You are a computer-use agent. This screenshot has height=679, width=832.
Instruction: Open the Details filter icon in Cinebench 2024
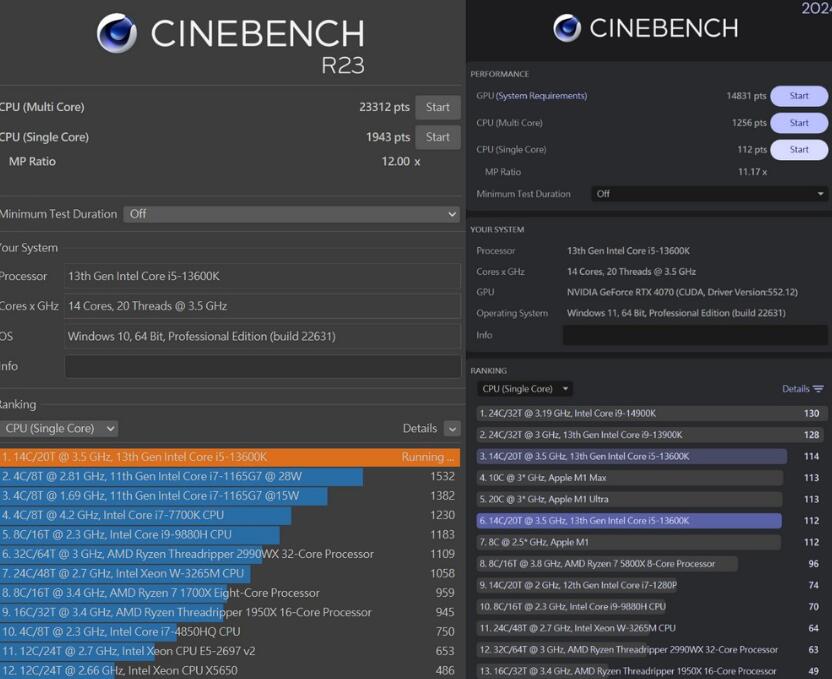[818, 389]
